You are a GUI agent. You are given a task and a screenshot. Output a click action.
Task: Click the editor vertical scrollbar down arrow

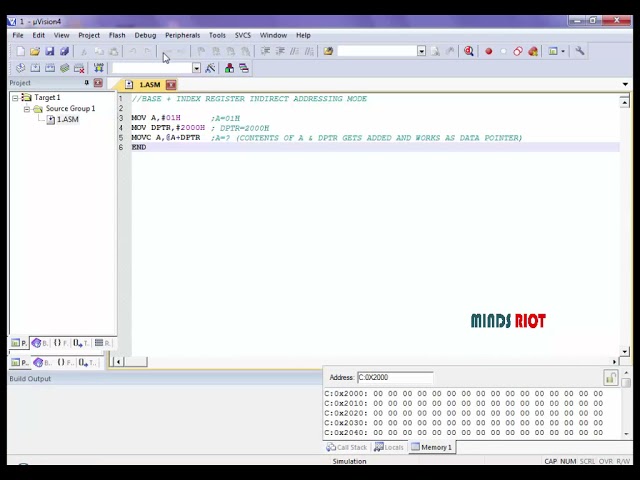click(624, 351)
